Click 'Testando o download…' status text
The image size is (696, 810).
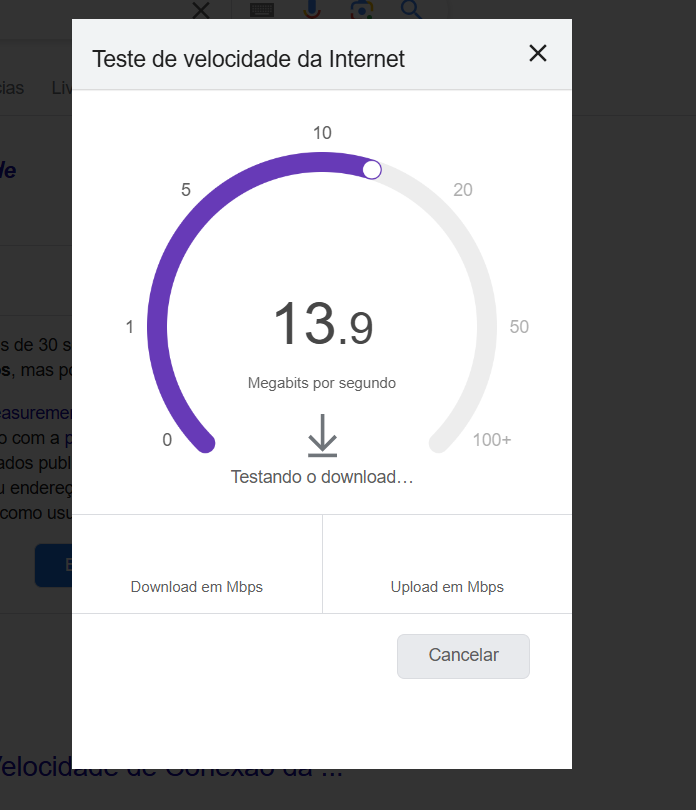point(322,477)
